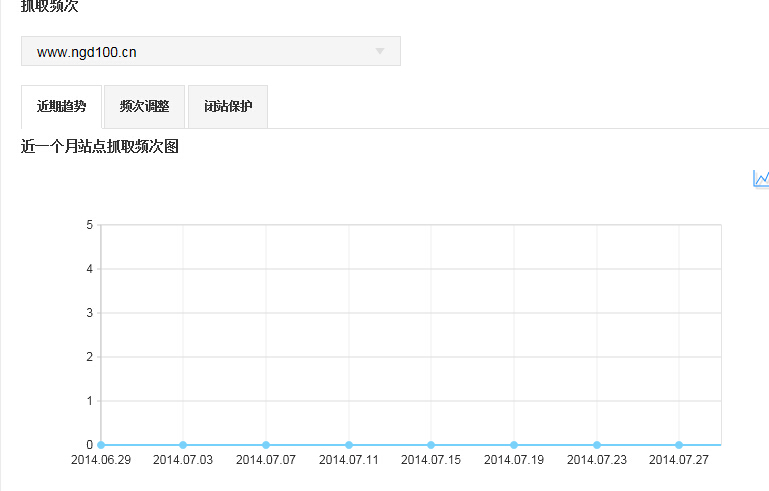Select the 2014.07.23 data point
The width and height of the screenshot is (769, 491).
597,445
